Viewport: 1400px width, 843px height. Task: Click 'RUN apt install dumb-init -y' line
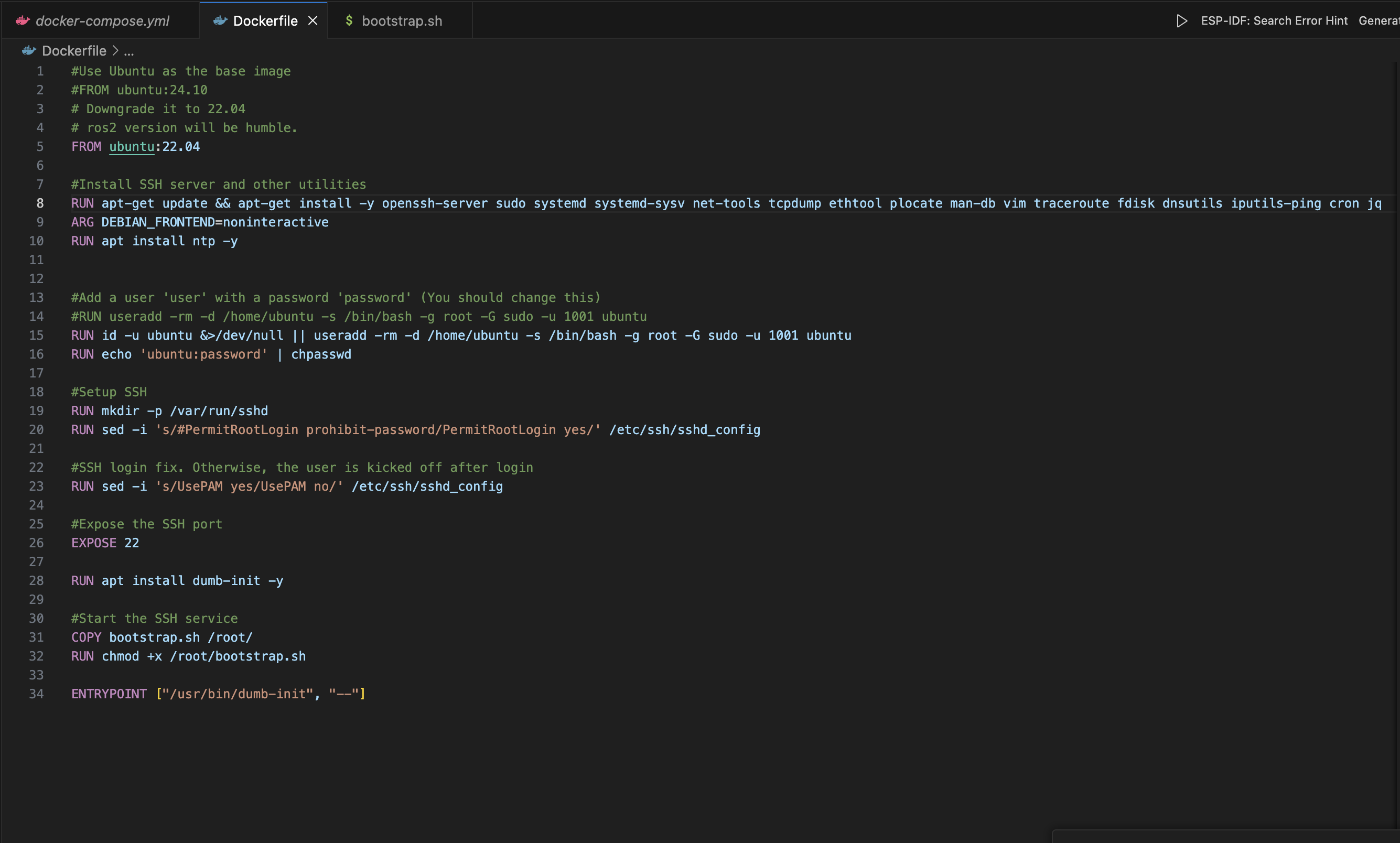(x=177, y=580)
